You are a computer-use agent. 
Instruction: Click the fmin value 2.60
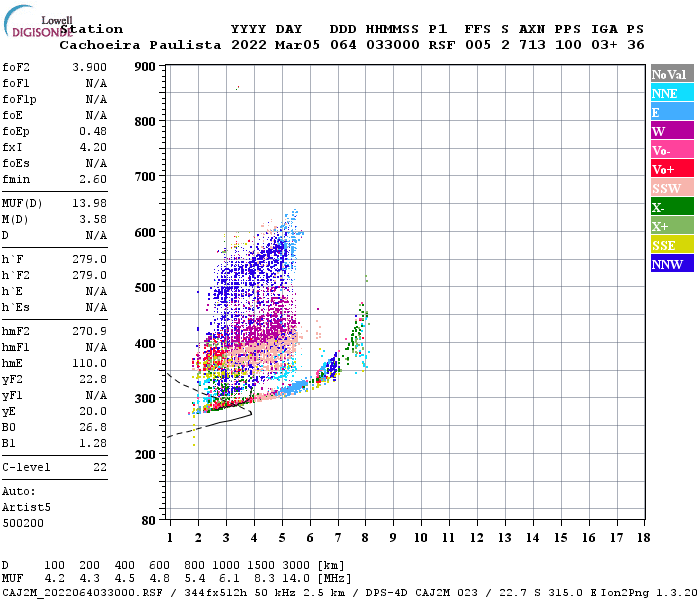[93, 179]
